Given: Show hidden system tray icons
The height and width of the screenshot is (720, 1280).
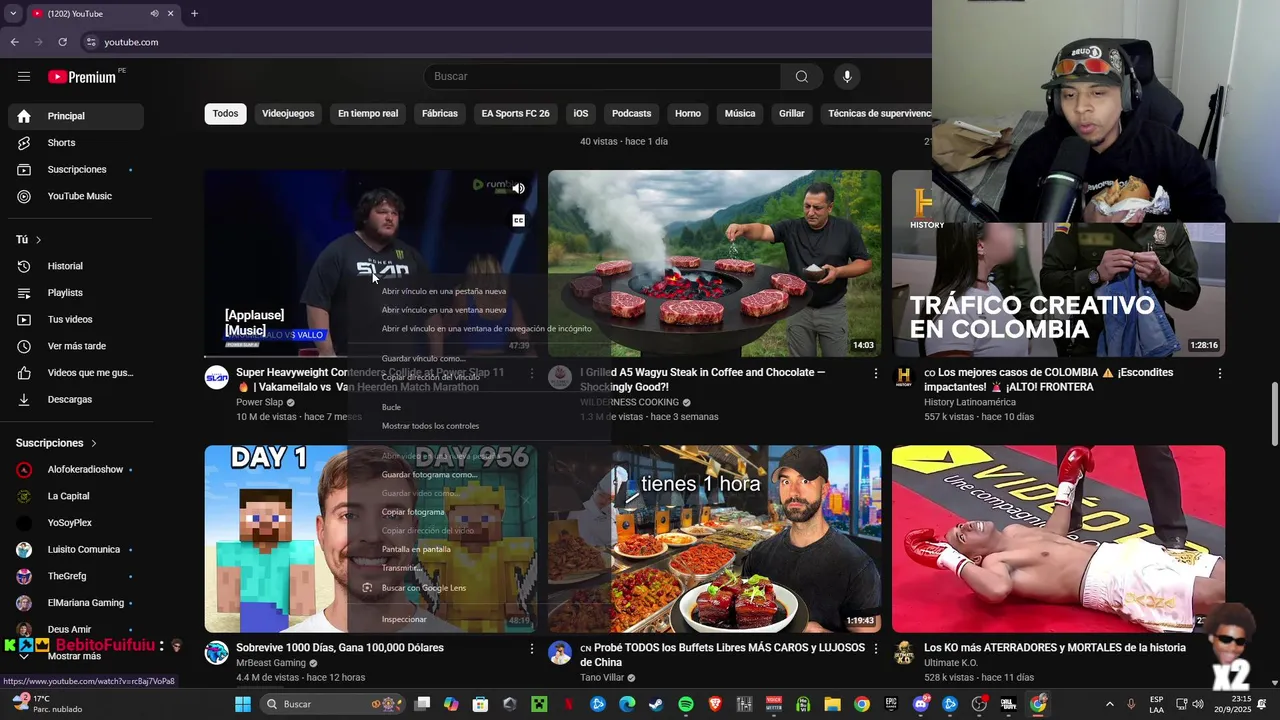Looking at the screenshot, I should tap(1109, 704).
